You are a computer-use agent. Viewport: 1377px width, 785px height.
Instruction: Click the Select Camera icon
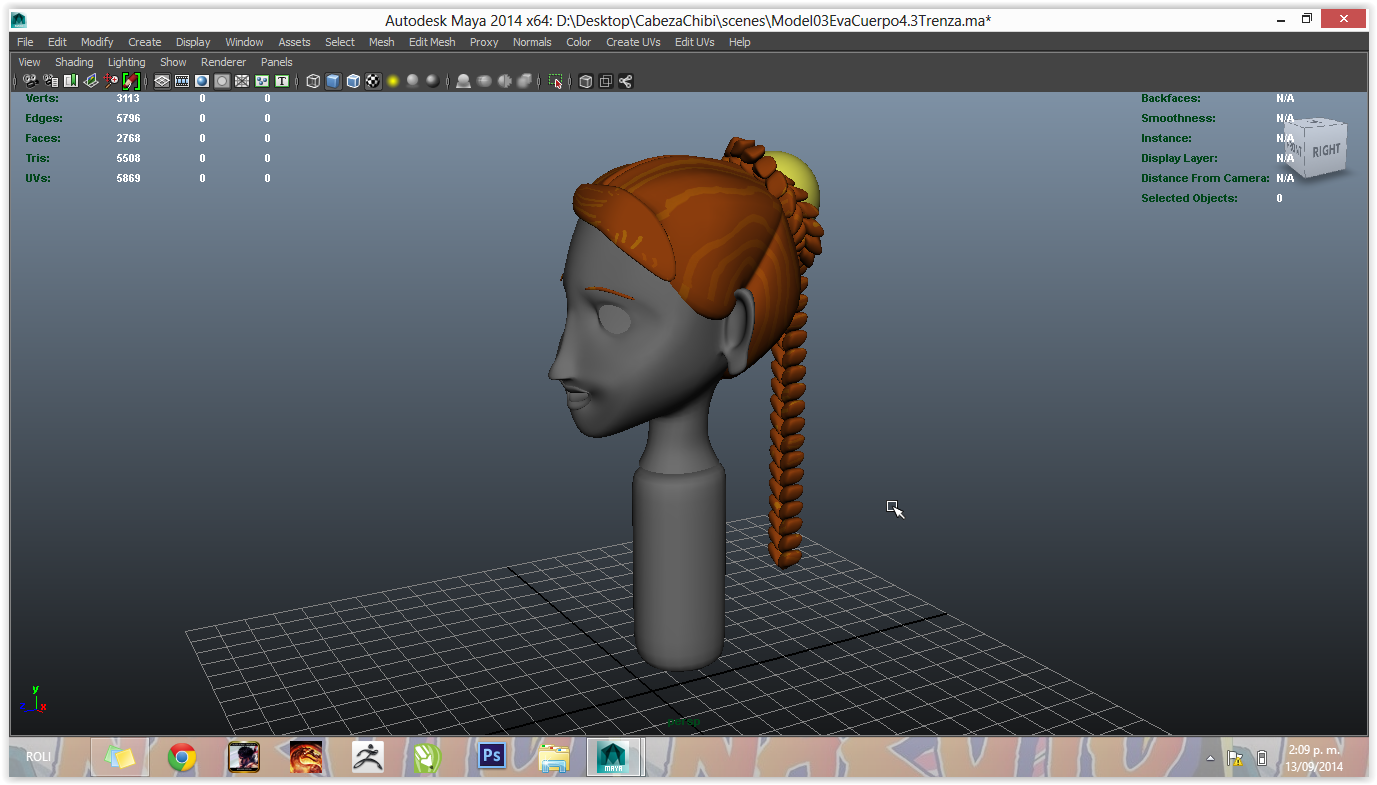click(31, 81)
